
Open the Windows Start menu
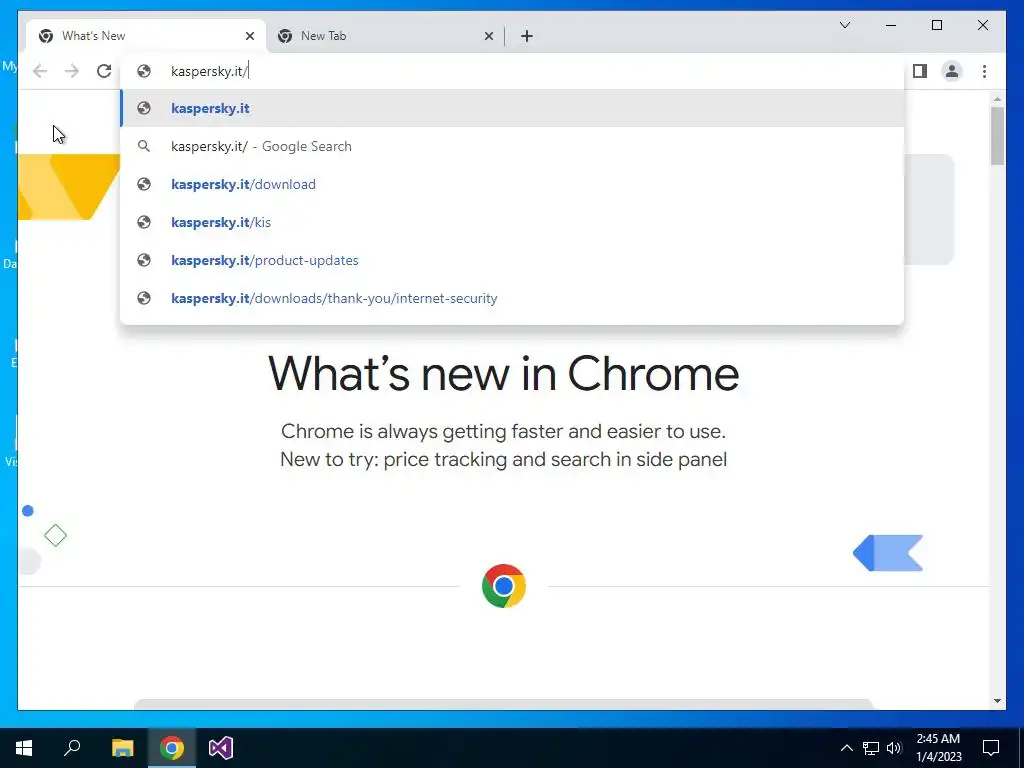24,748
